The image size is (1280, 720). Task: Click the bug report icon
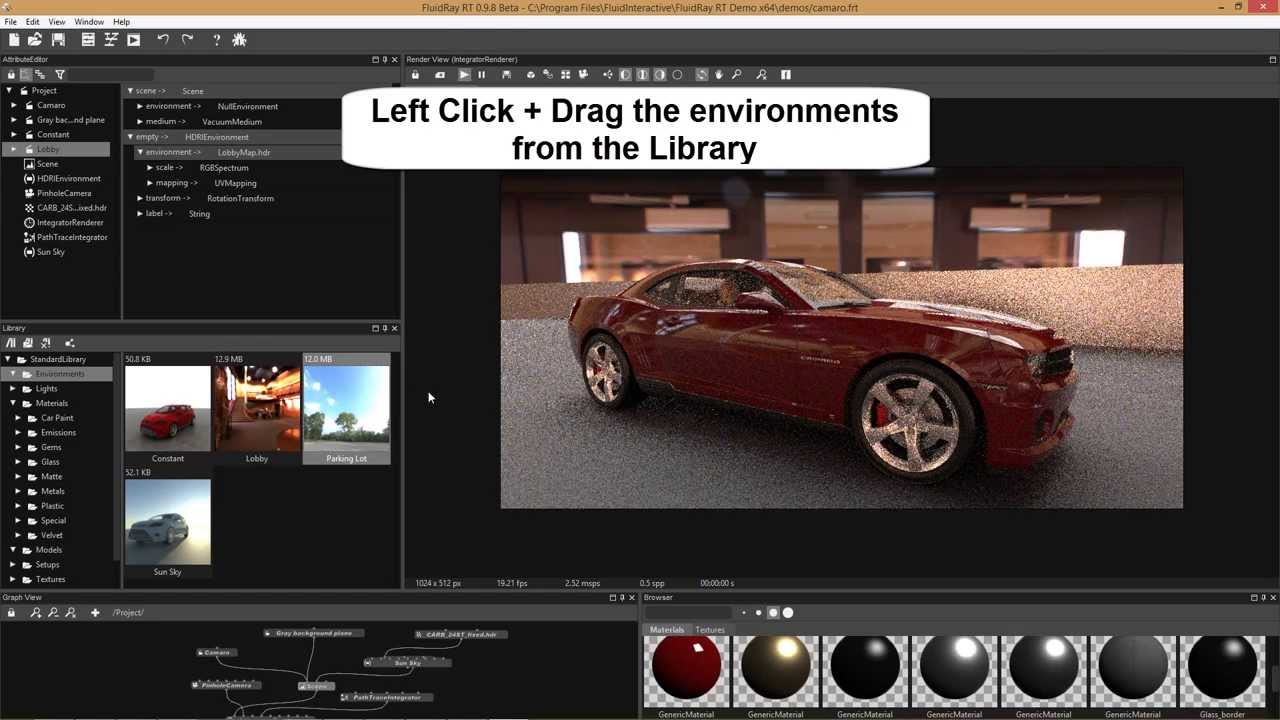(239, 39)
